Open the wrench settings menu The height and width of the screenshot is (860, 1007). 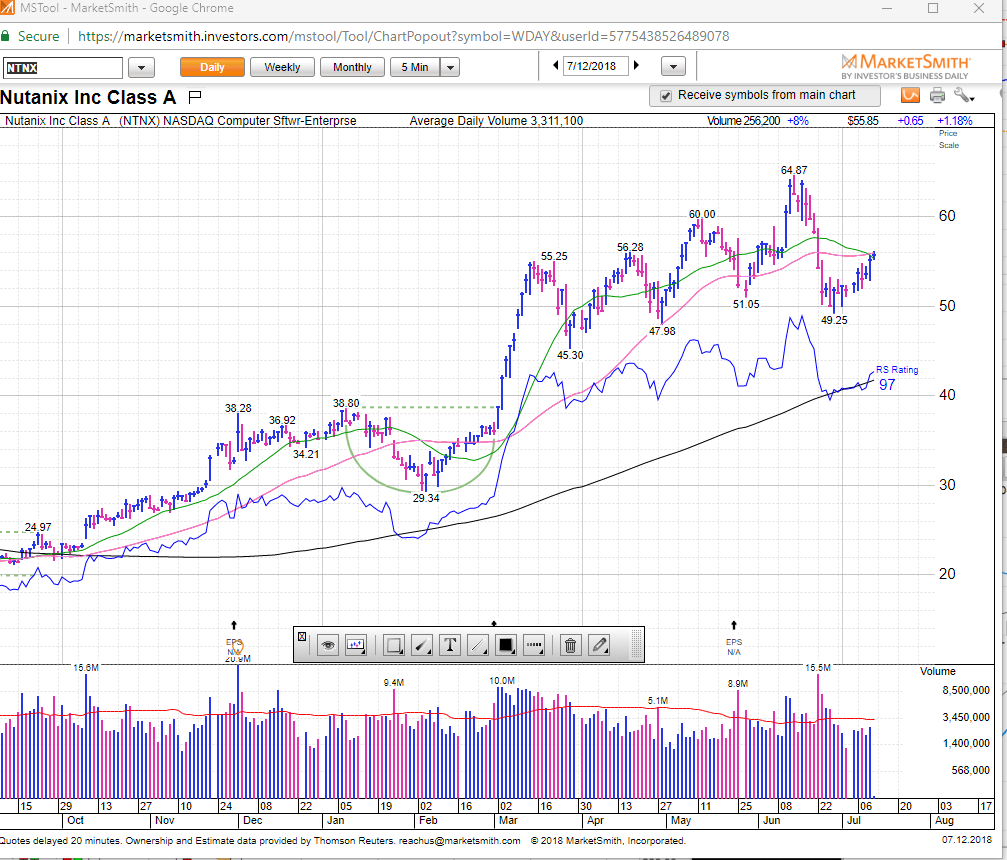tap(964, 96)
